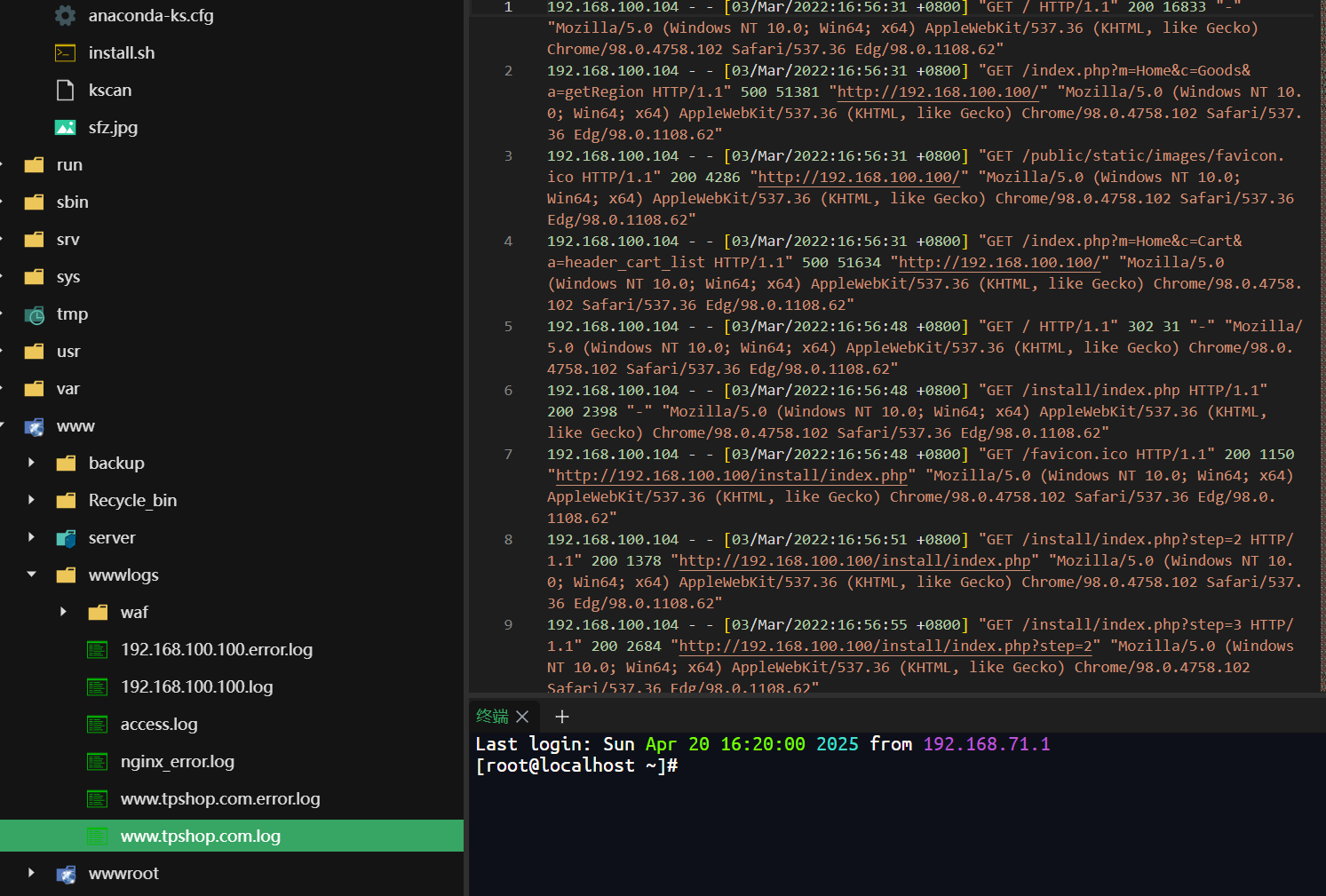Click the wwwroot folder icon
This screenshot has width=1326, height=896.
tap(66, 874)
